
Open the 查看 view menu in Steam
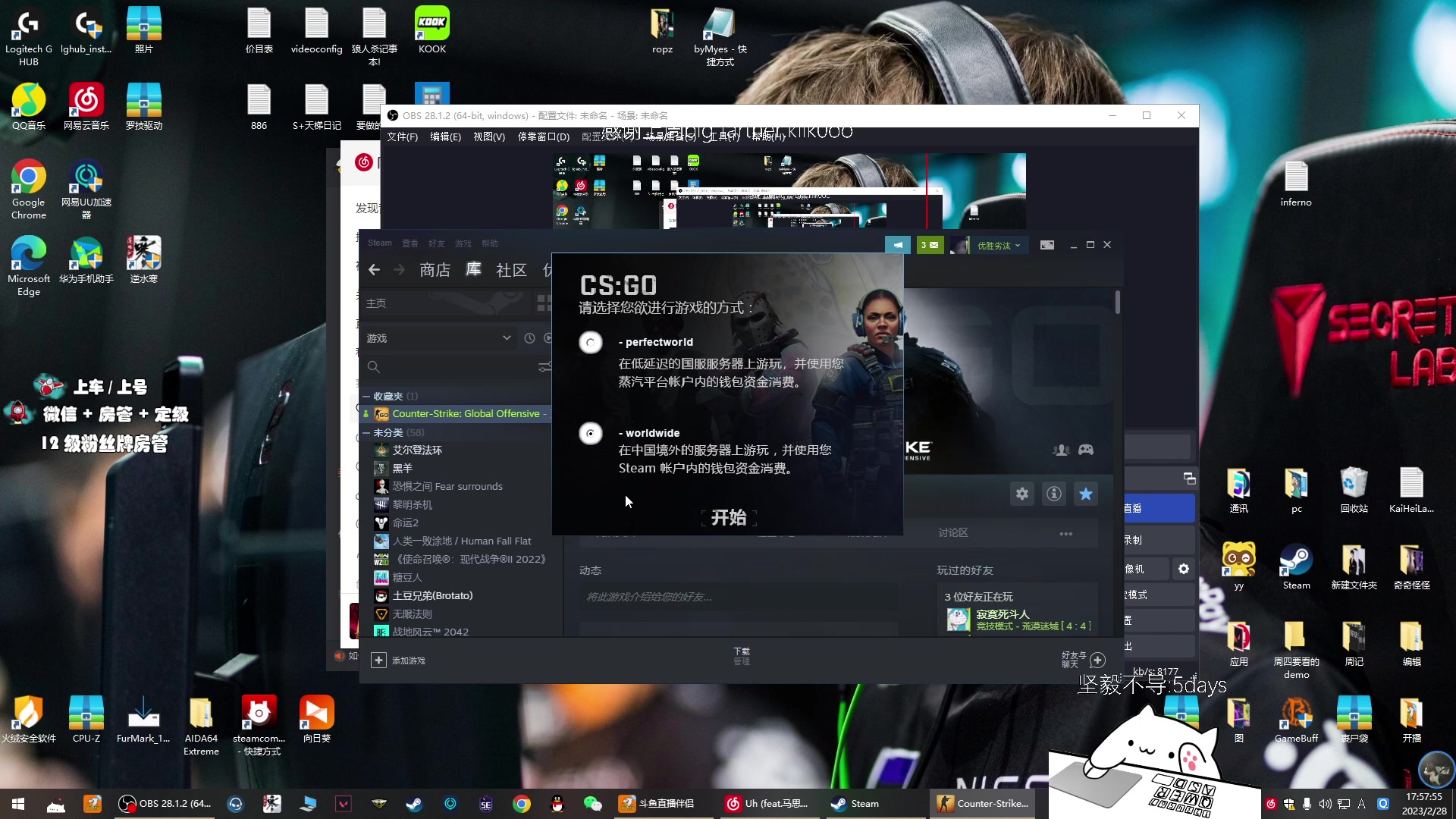coord(410,243)
